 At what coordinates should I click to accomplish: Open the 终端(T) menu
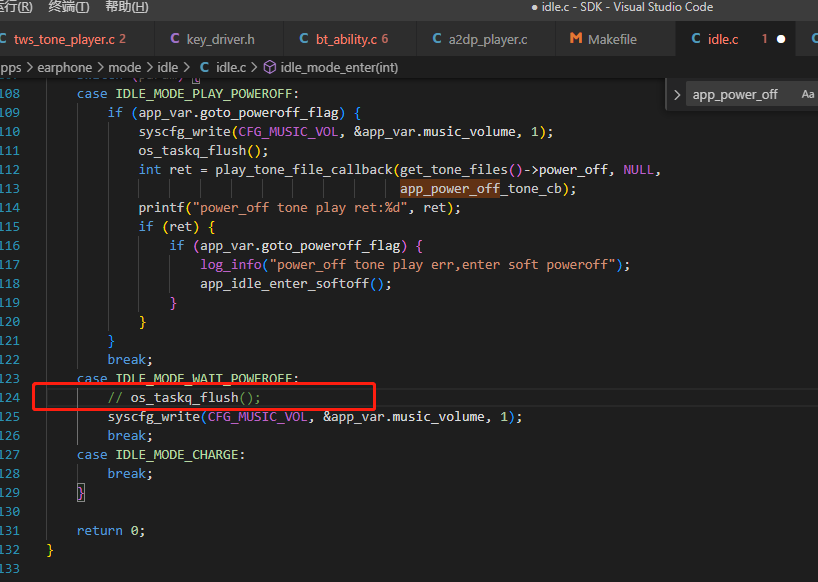pos(68,7)
